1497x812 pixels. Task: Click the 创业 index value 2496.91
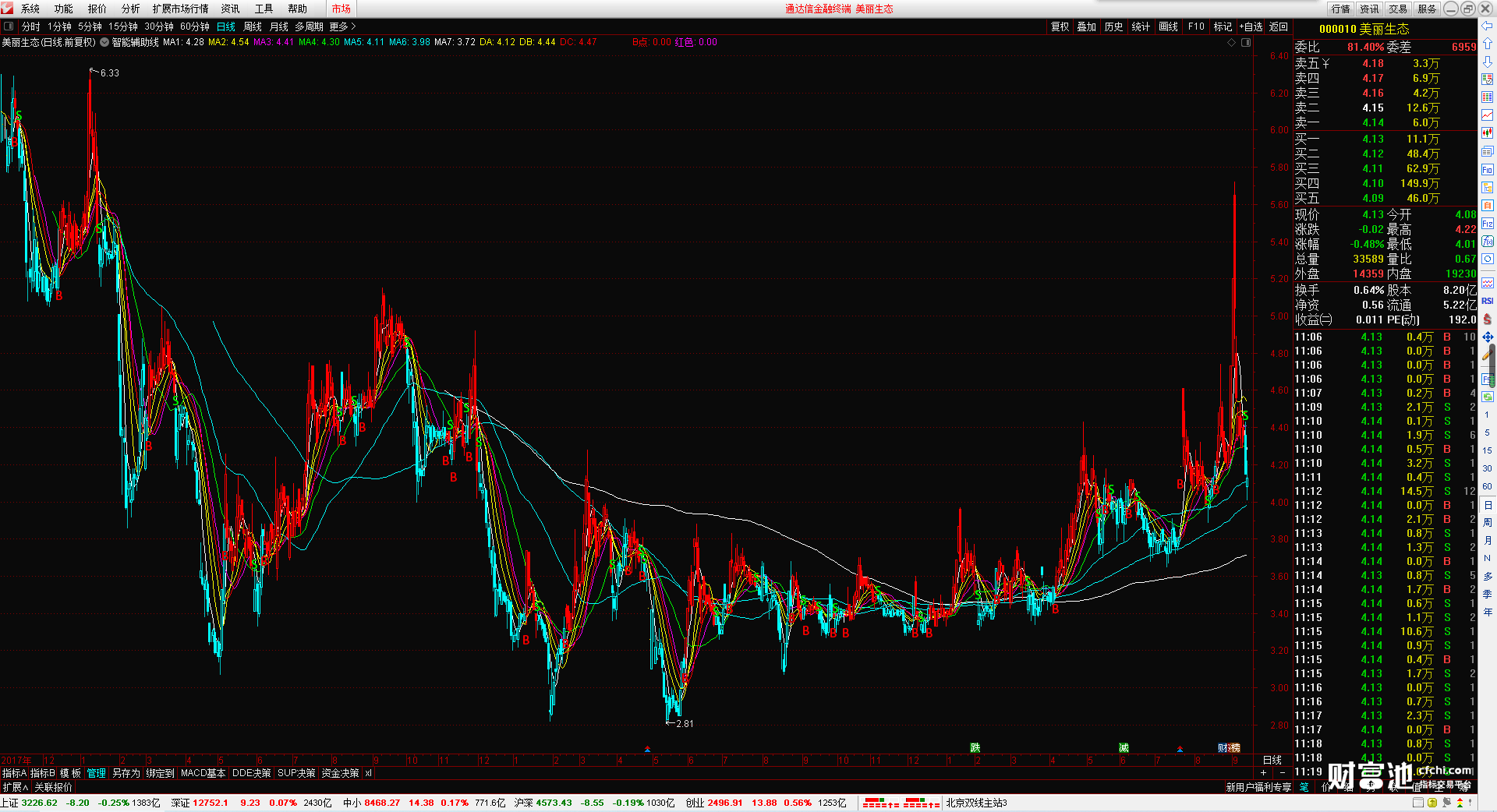(x=727, y=803)
